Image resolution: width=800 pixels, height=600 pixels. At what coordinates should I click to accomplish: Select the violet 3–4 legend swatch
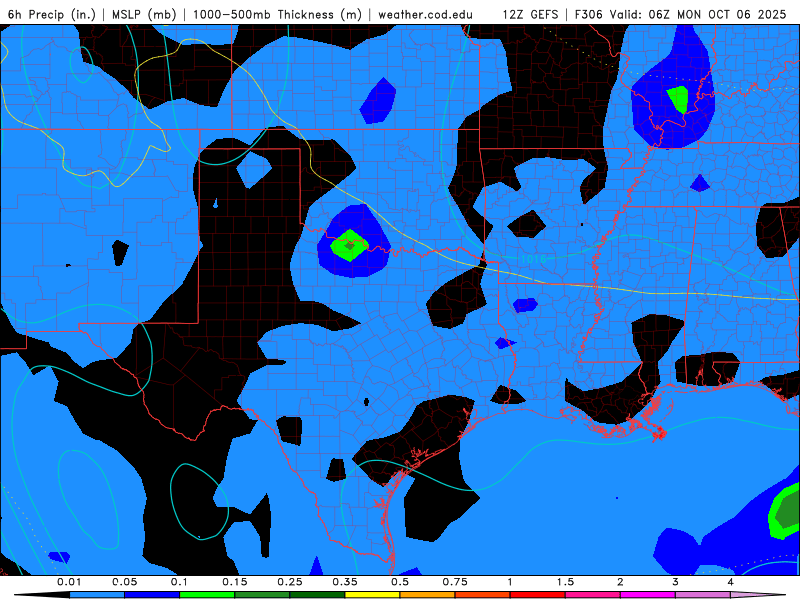[703, 595]
